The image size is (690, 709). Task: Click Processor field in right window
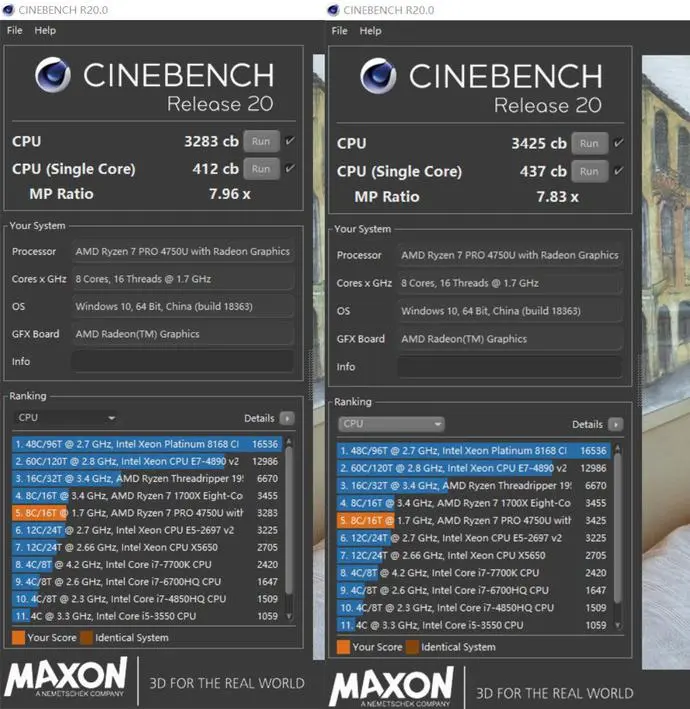(x=510, y=255)
